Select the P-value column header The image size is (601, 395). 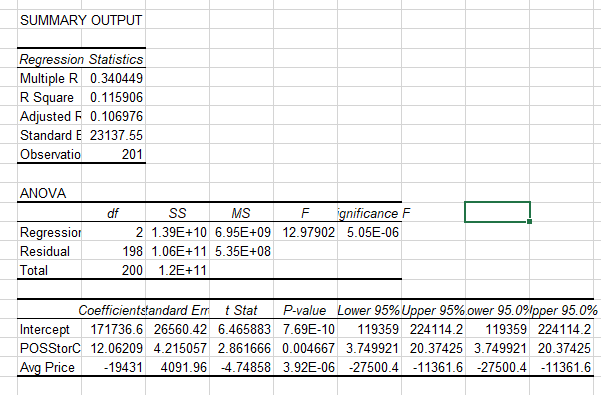click(x=305, y=310)
